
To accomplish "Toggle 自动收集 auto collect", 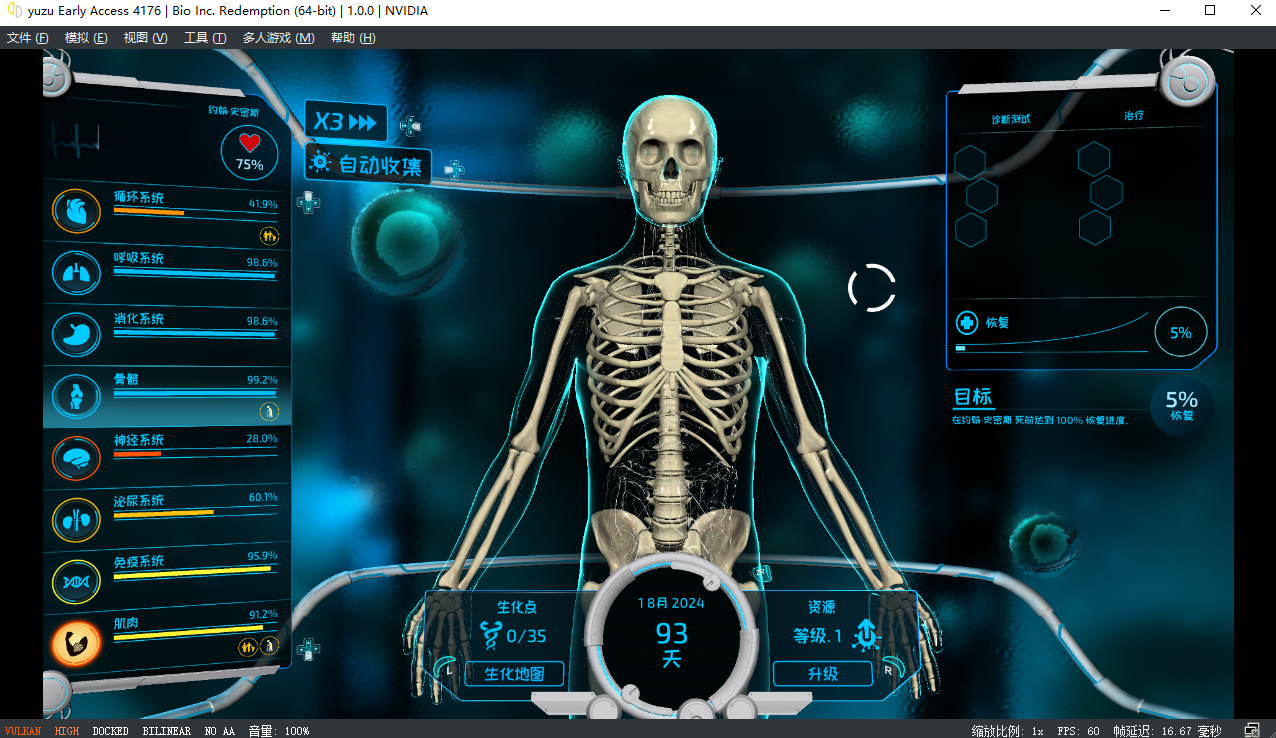I will (x=368, y=164).
